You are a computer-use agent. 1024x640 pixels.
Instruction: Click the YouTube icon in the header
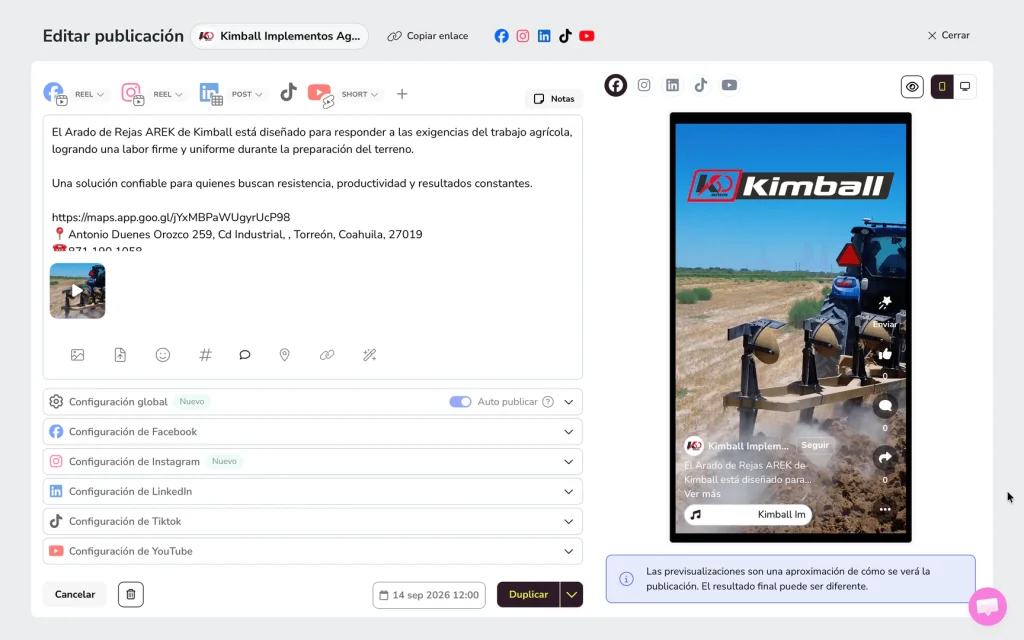click(586, 36)
